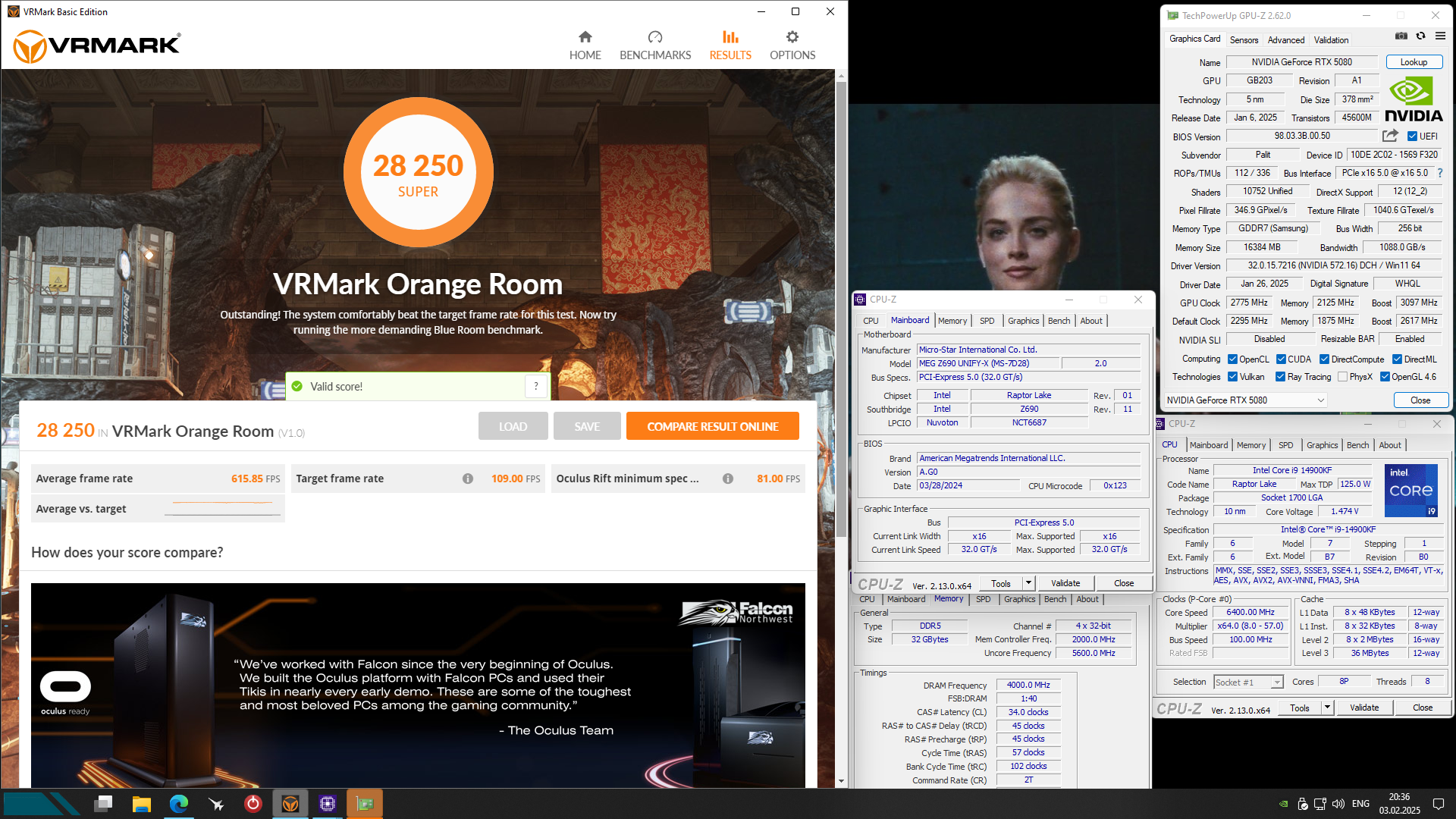Take a GPU-Z screenshot with the camera icon
This screenshot has width=1456, height=819.
click(1401, 36)
